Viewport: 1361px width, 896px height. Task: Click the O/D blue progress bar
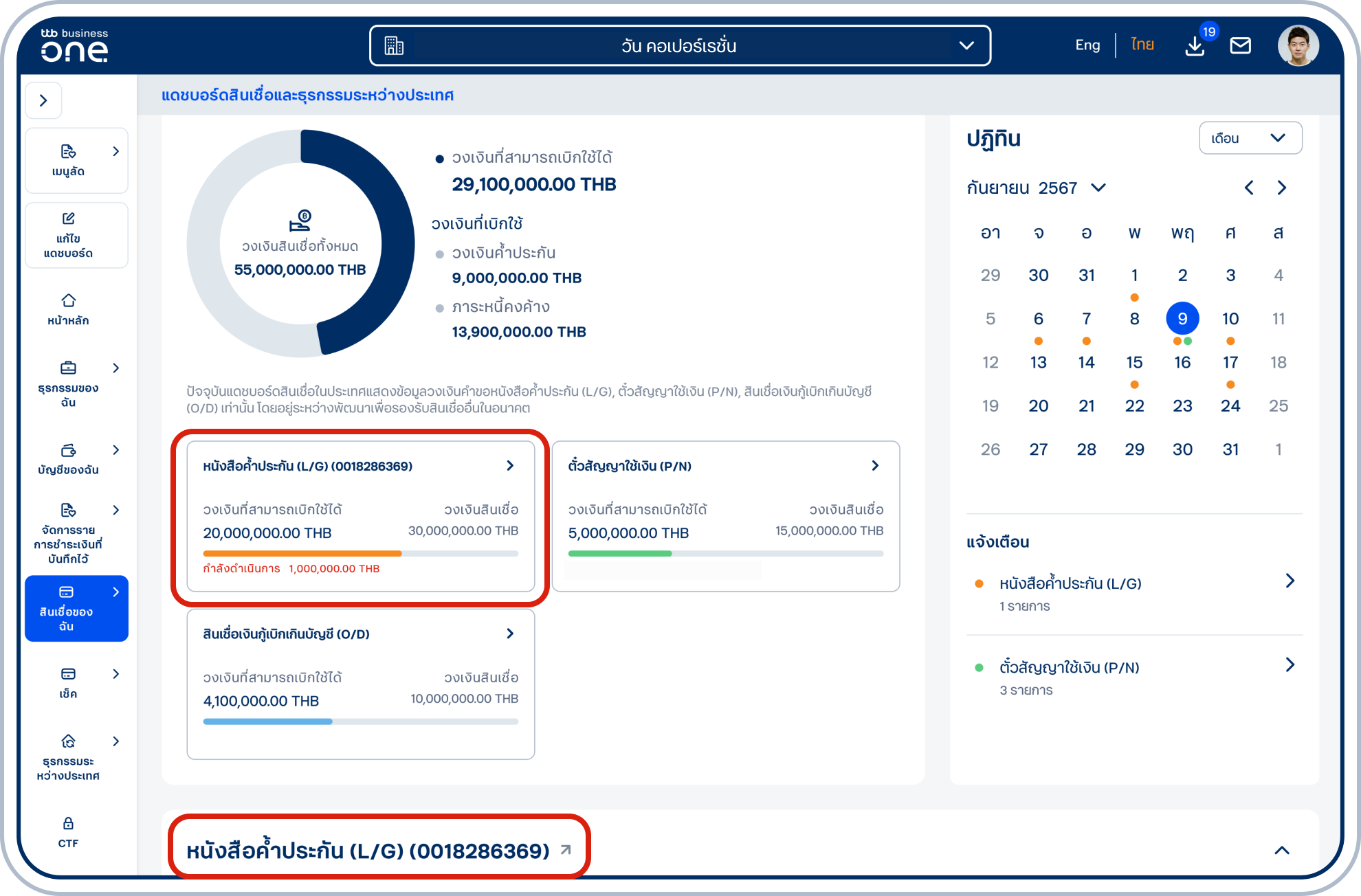pyautogui.click(x=268, y=721)
